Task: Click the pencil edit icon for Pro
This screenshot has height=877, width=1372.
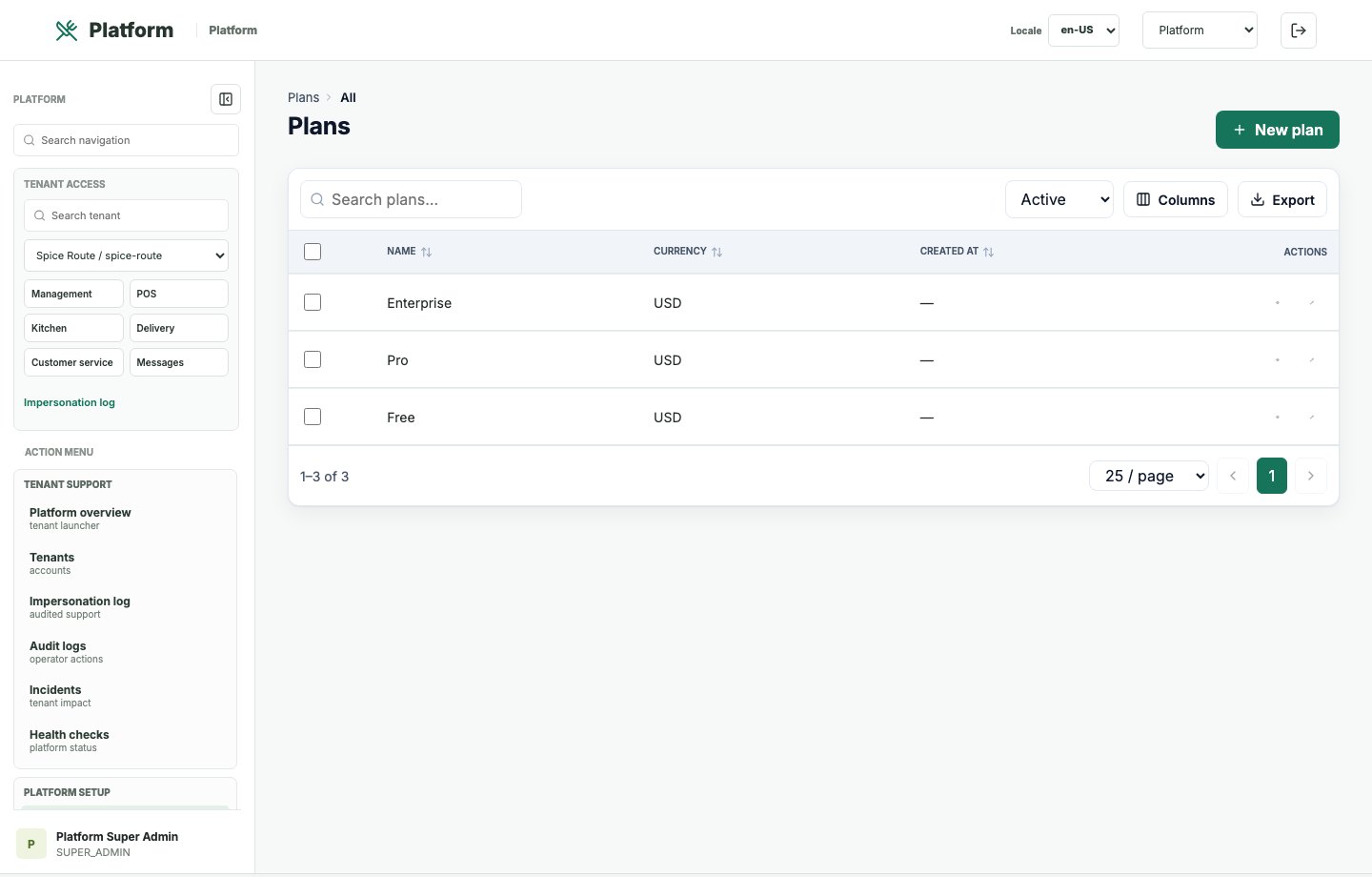Action: point(1312,360)
